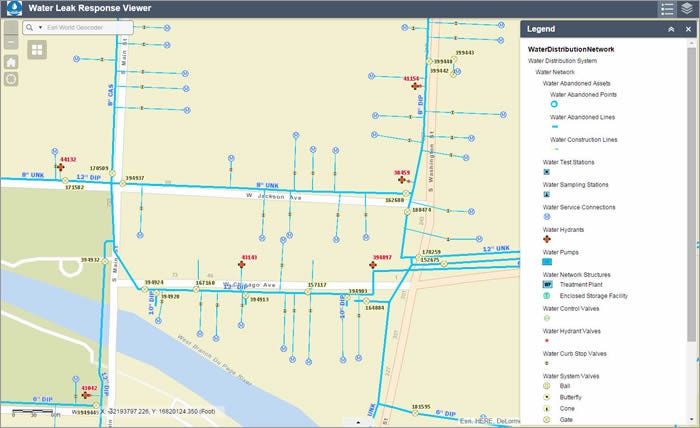Click the Water Service Connections legend symbol
Image resolution: width=700 pixels, height=428 pixels.
(547, 216)
